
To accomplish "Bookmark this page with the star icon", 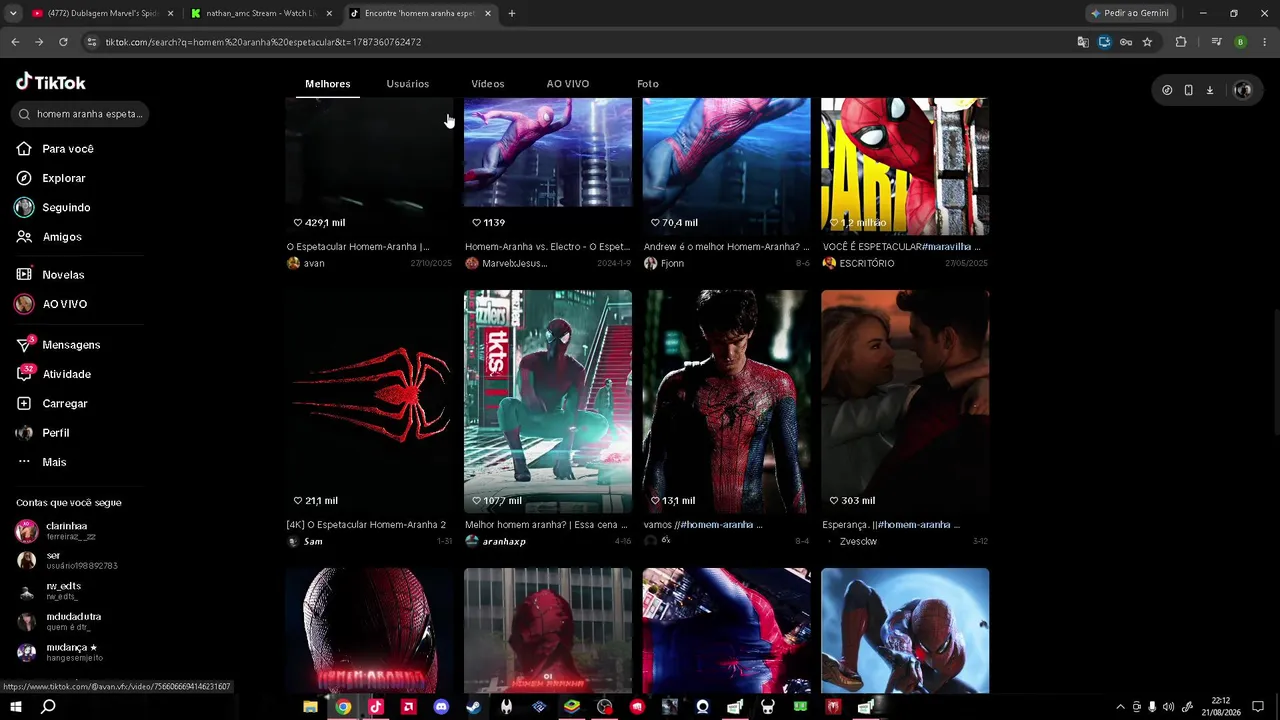I will point(1147,42).
